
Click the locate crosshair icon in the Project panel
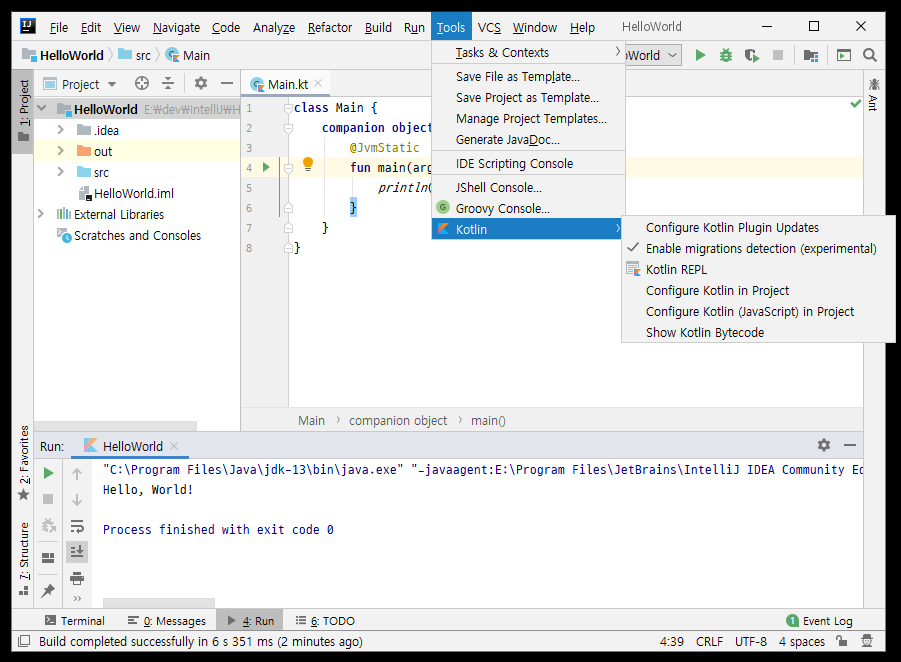click(x=142, y=84)
